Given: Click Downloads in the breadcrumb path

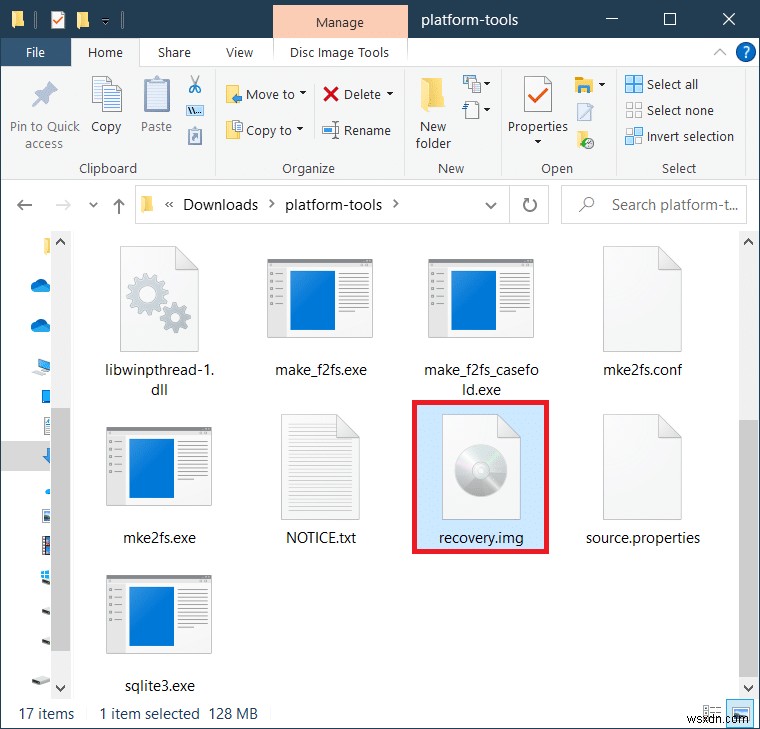Looking at the screenshot, I should (x=221, y=205).
